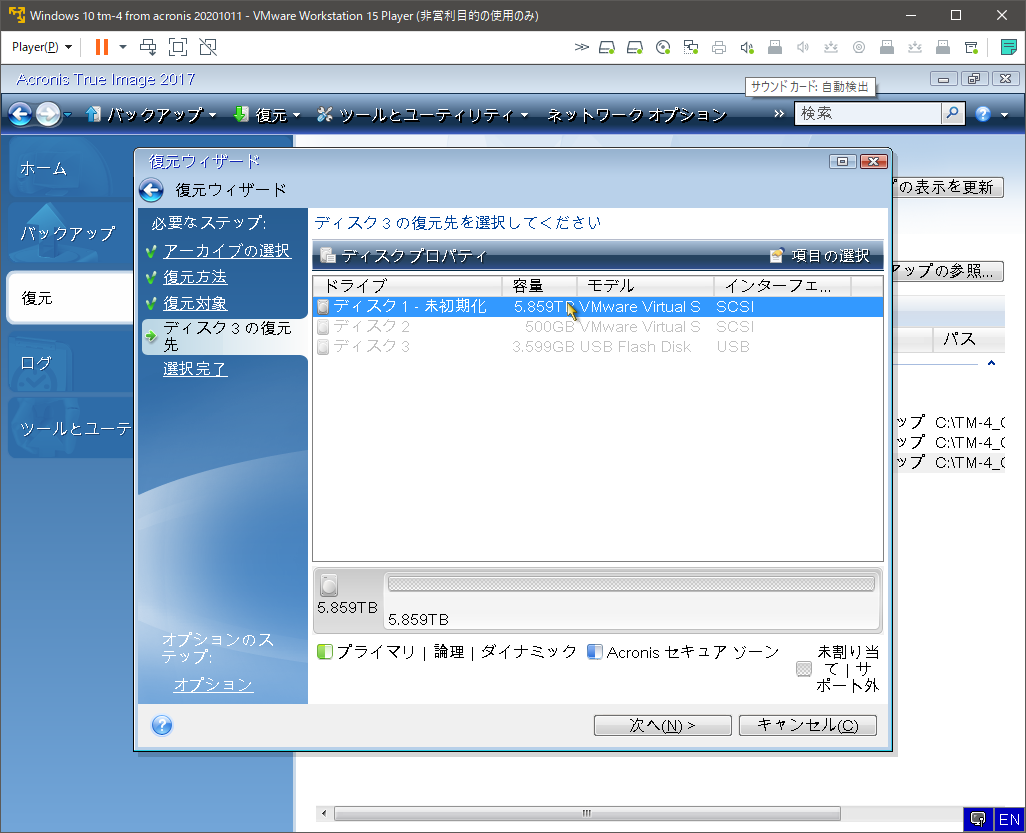Click the disk icon above 5.859TB
The height and width of the screenshot is (833, 1026).
click(329, 584)
